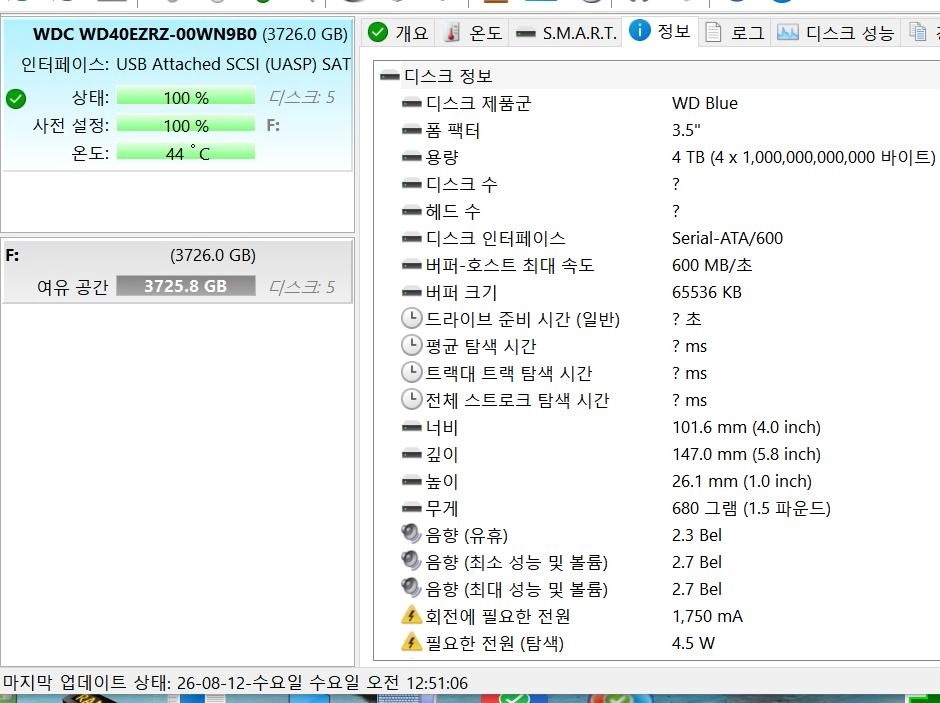Click clock icon beside 평균 탐색 시간
940x703 pixels.
pos(411,345)
